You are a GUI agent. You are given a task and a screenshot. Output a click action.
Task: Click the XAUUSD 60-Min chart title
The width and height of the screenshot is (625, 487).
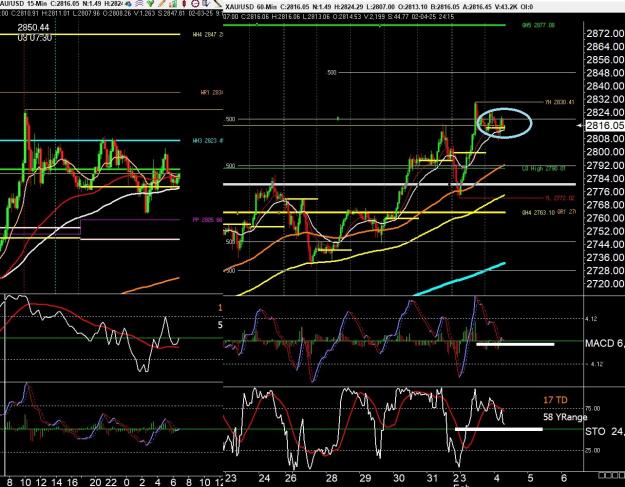(250, 7)
